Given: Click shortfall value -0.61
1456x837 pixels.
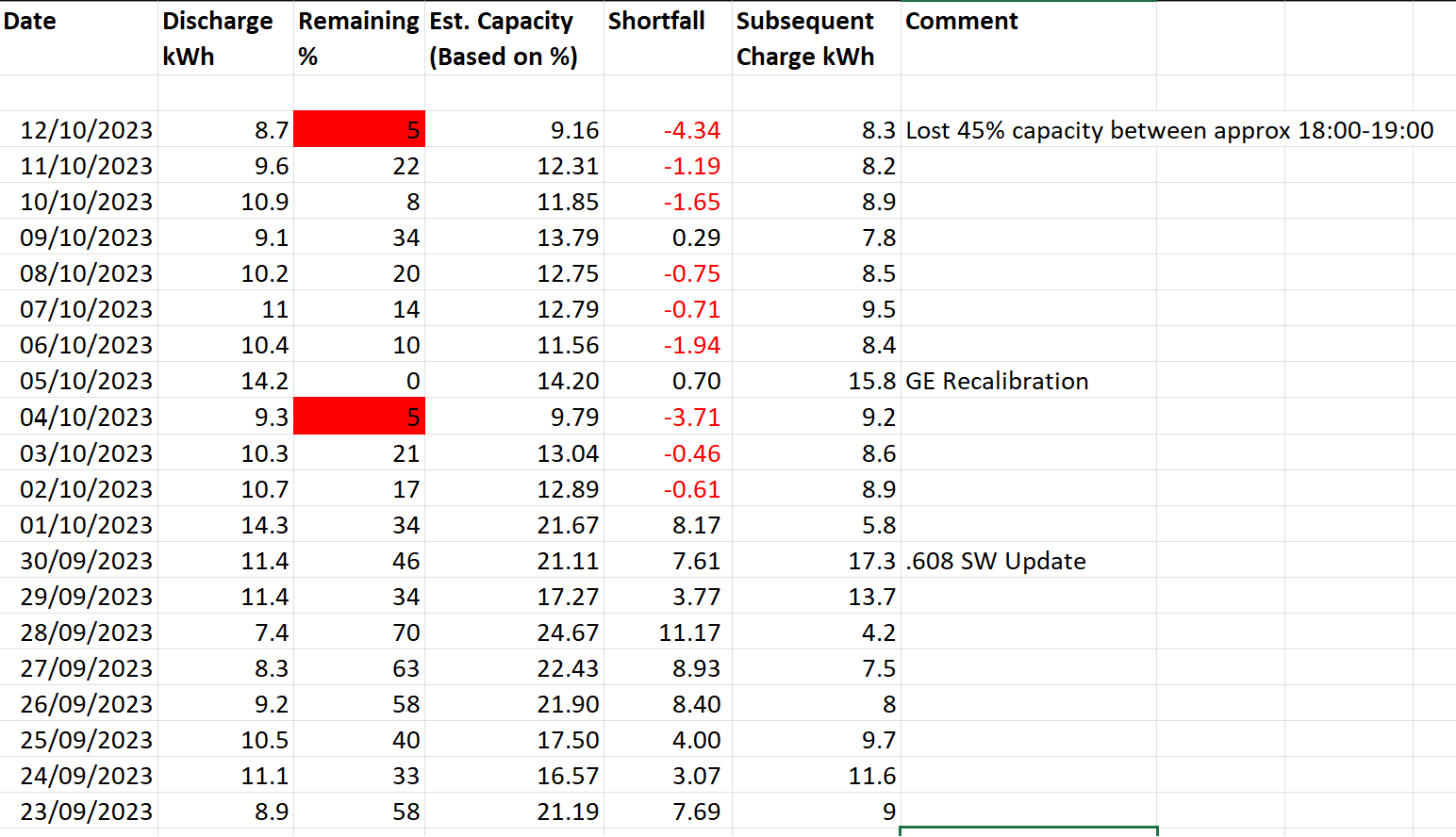Looking at the screenshot, I should (x=668, y=489).
